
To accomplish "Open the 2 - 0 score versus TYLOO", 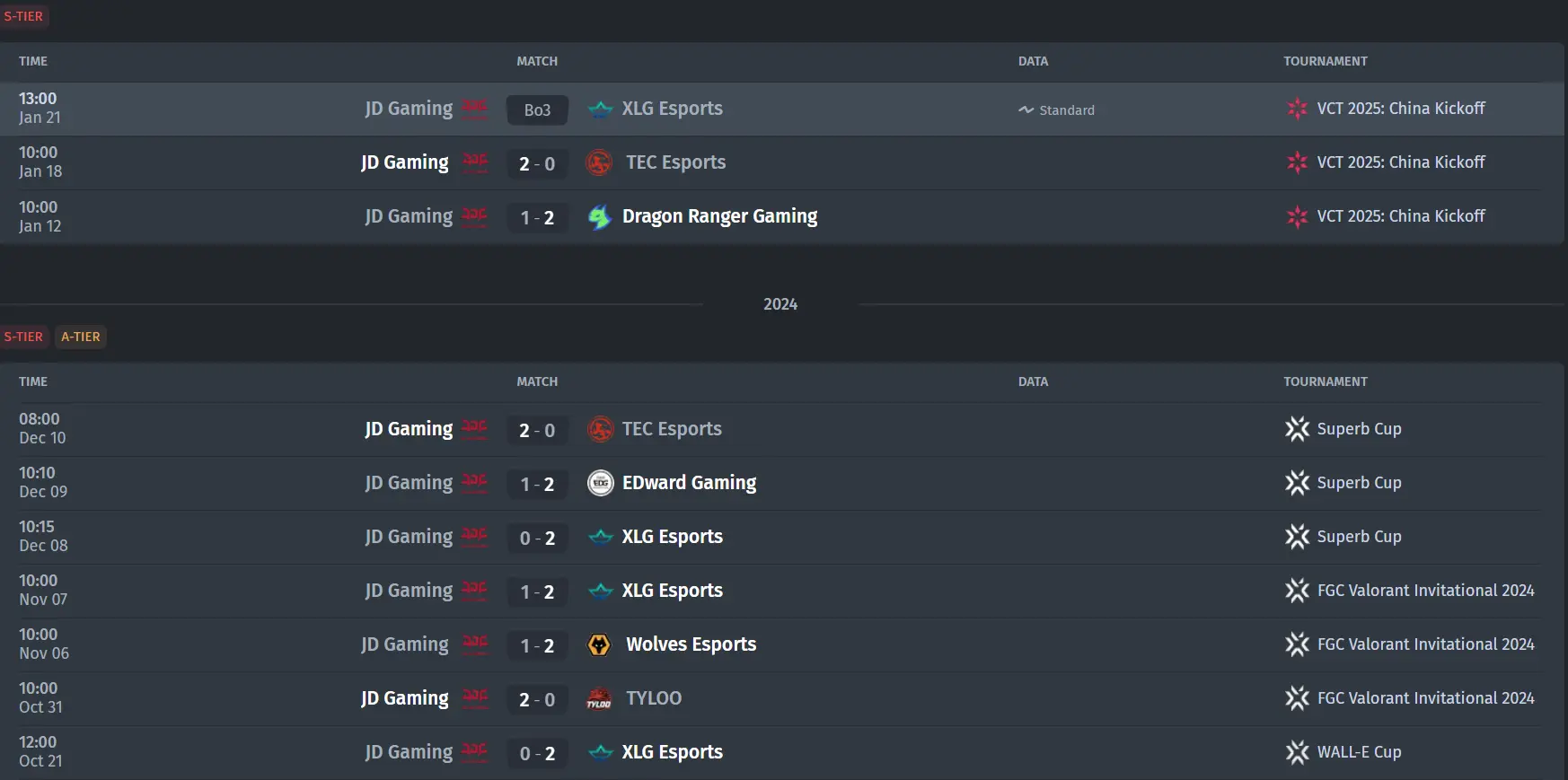I will pos(537,699).
